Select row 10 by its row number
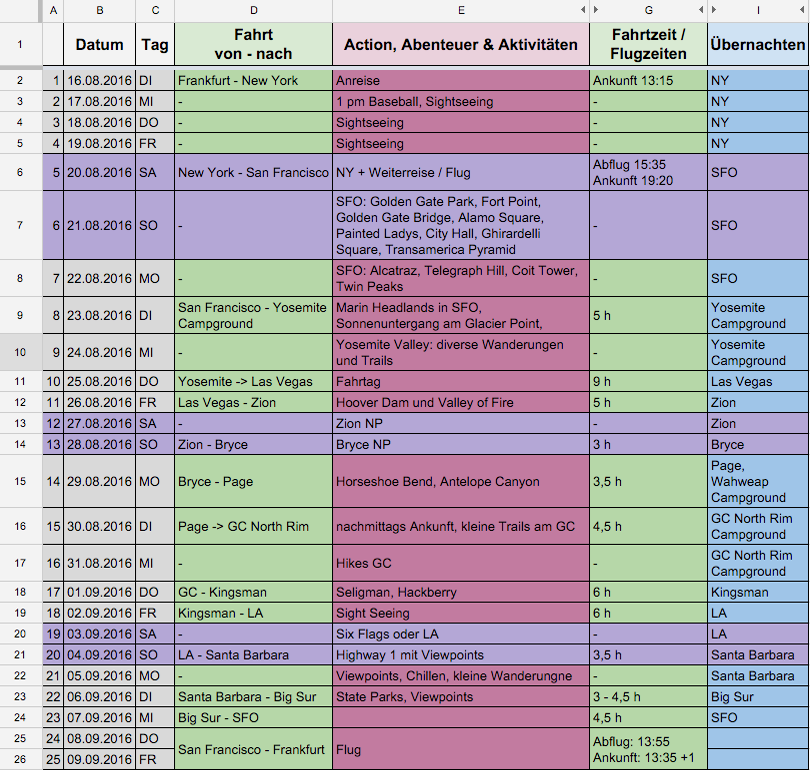Screen dimensions: 810x770 pyautogui.click(x=21, y=352)
